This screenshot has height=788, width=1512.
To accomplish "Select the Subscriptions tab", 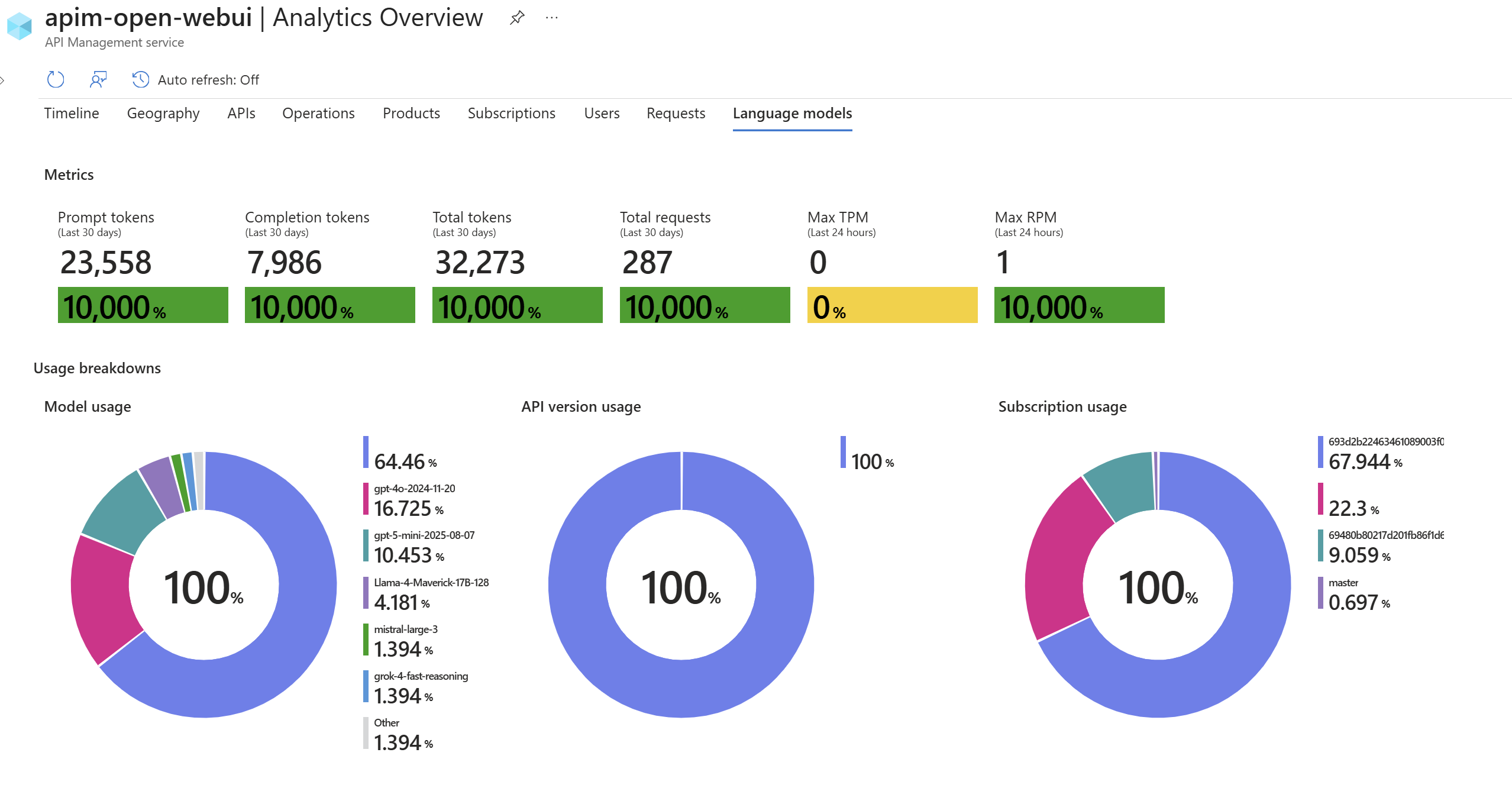I will point(511,113).
